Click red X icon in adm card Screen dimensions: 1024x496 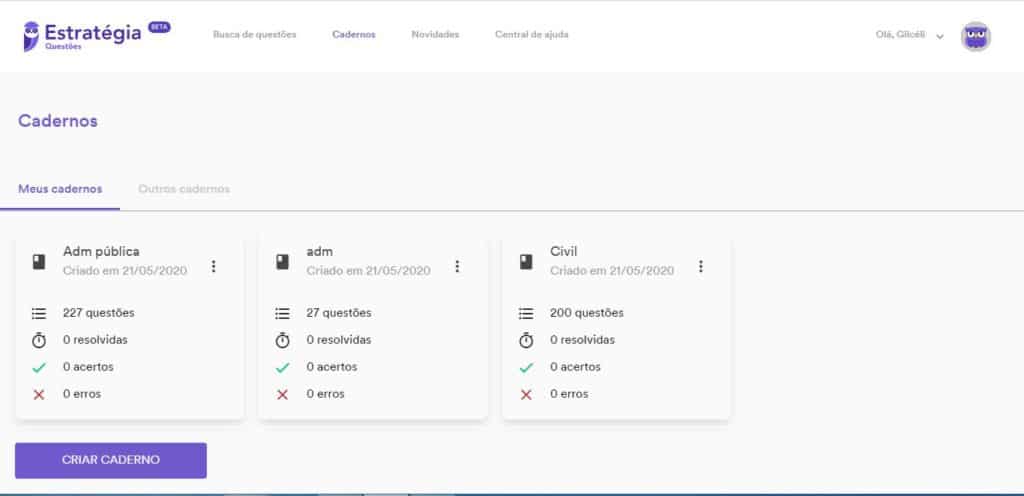(282, 395)
